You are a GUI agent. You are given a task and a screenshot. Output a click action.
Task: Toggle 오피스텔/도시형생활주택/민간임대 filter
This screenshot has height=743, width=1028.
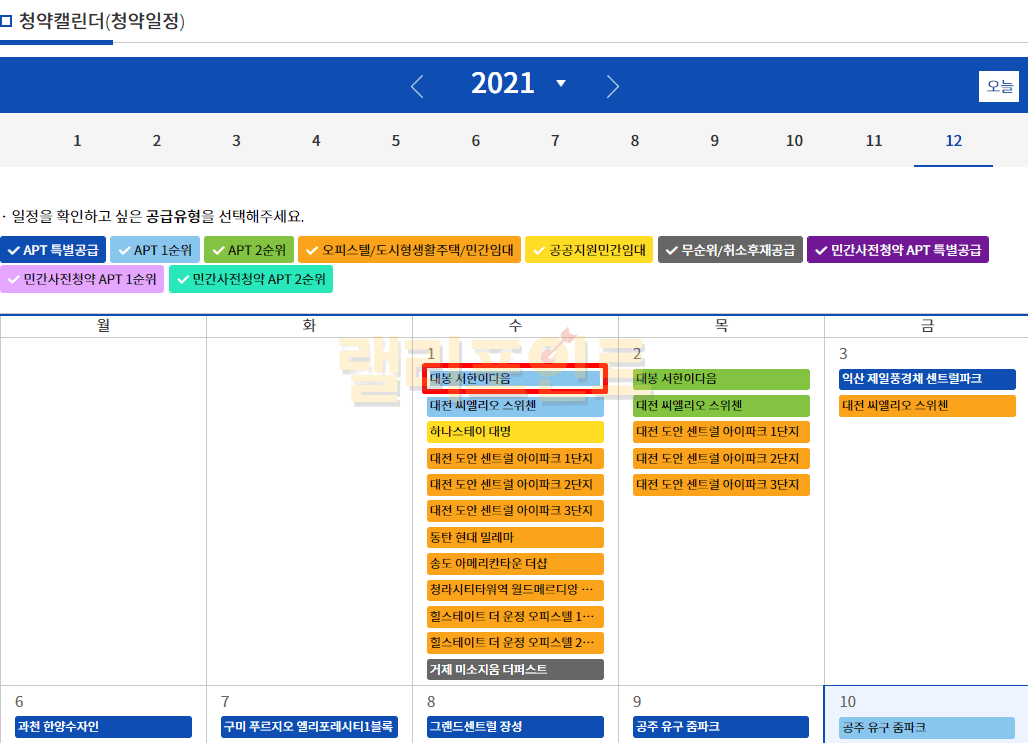click(409, 250)
